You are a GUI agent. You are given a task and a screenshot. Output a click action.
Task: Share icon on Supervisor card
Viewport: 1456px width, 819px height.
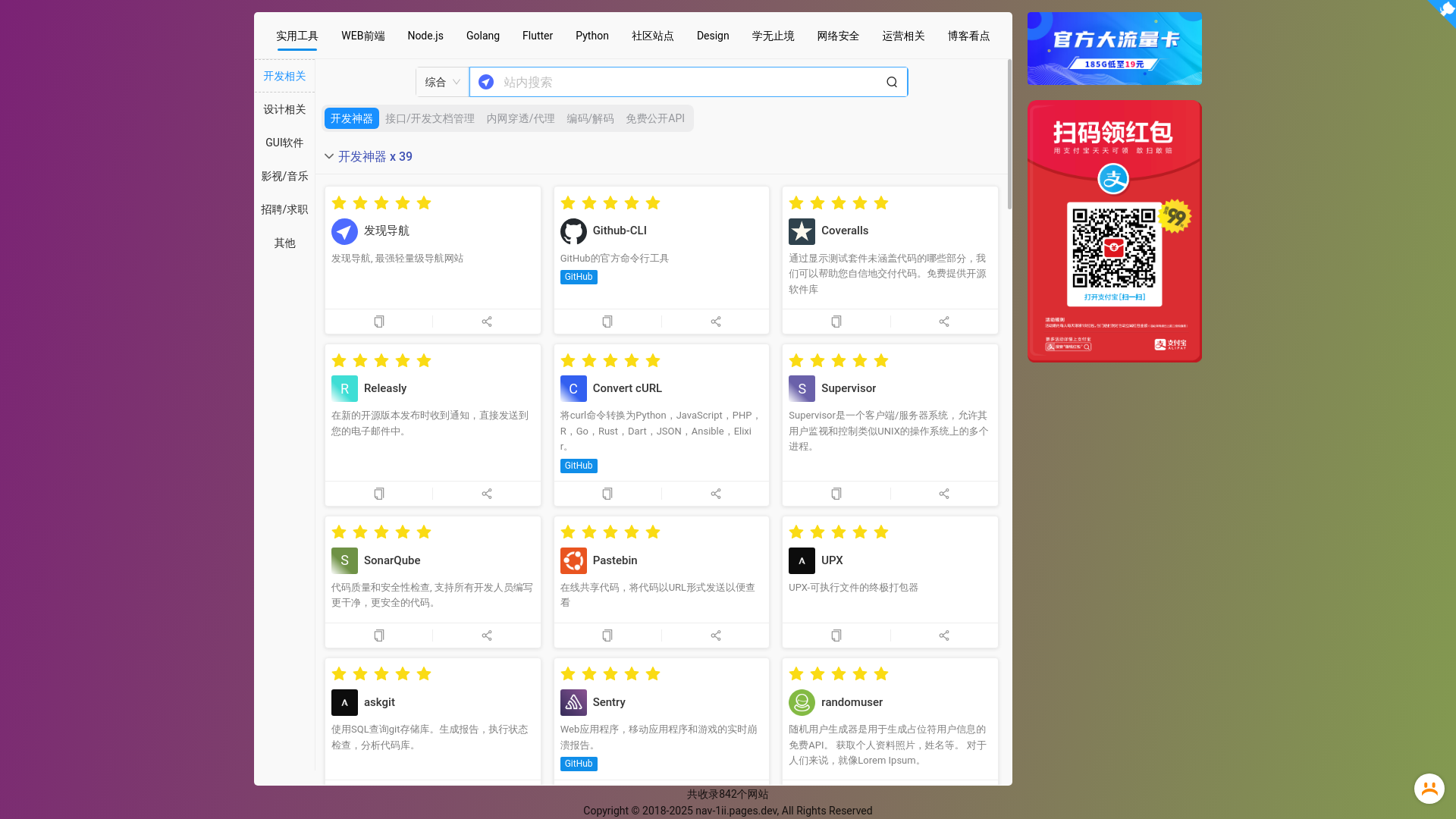[x=944, y=494]
